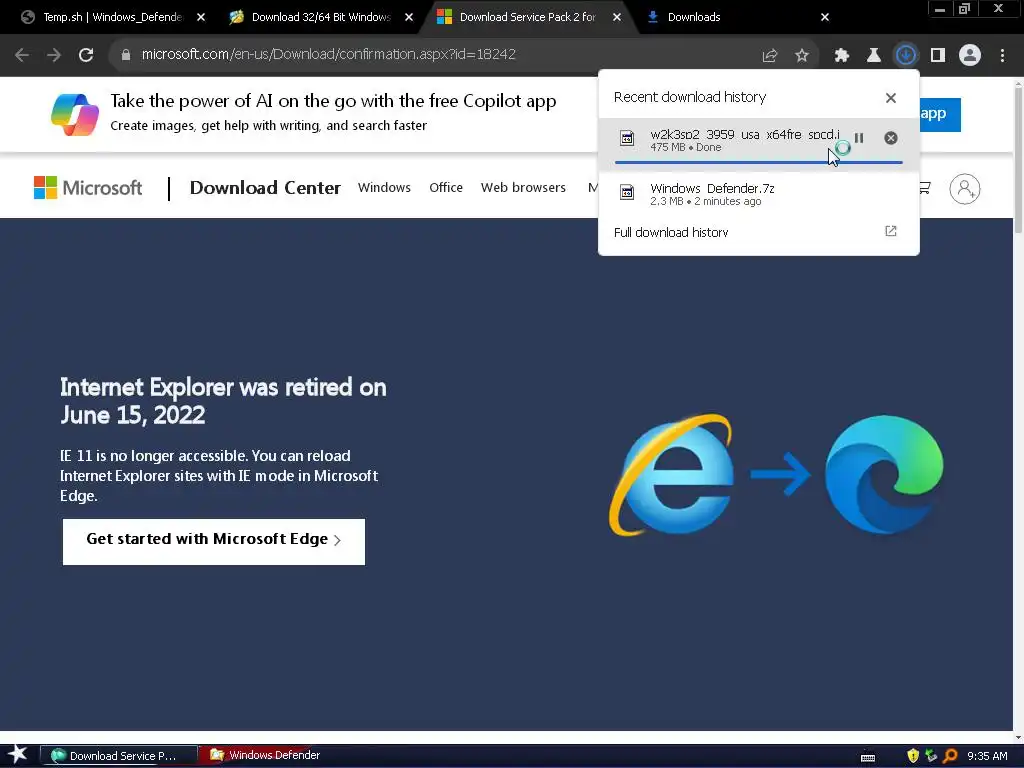Click the Internet Explorer logo image
1024x768 pixels.
point(673,475)
